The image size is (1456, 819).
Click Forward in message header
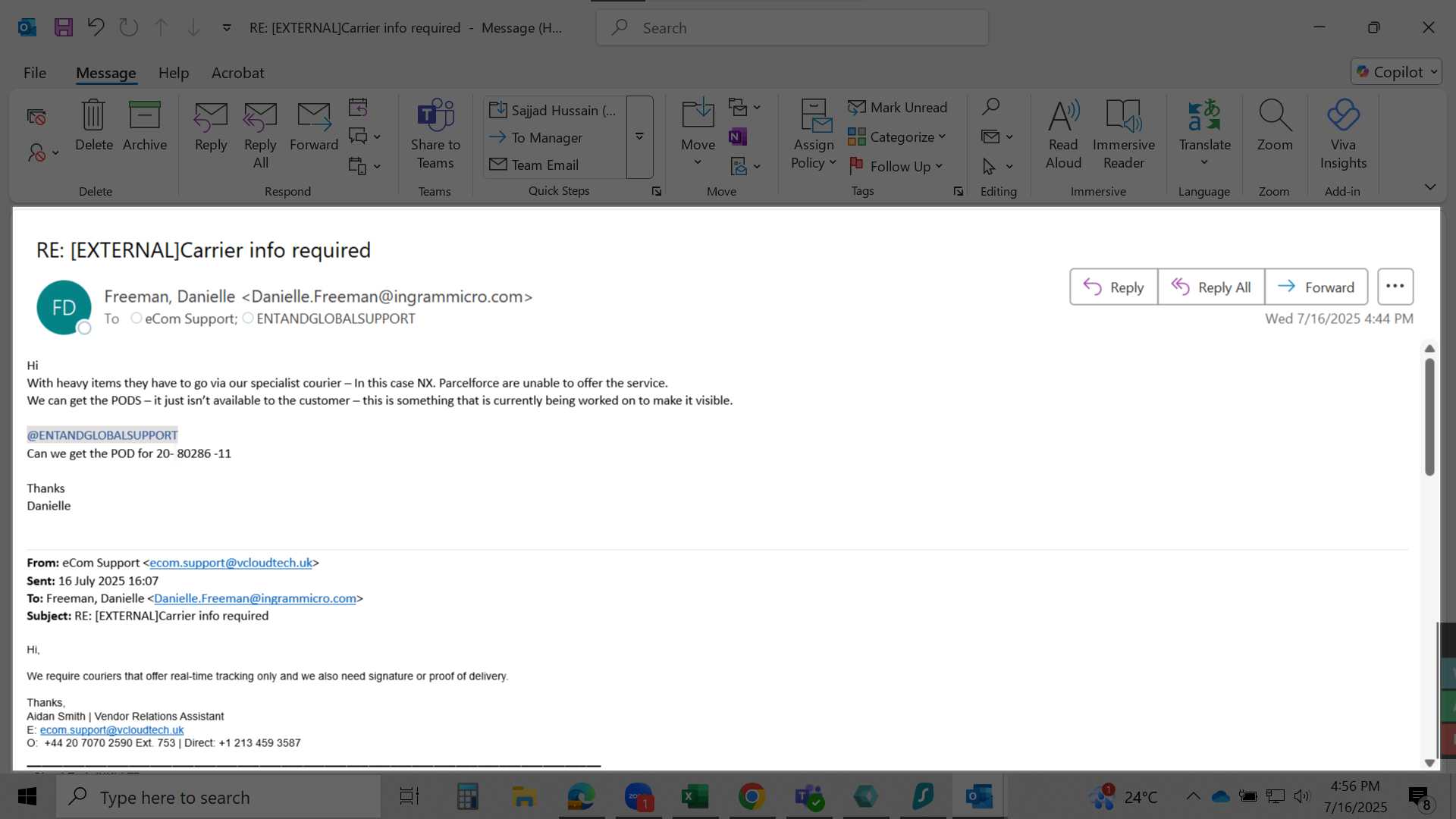click(x=1316, y=287)
